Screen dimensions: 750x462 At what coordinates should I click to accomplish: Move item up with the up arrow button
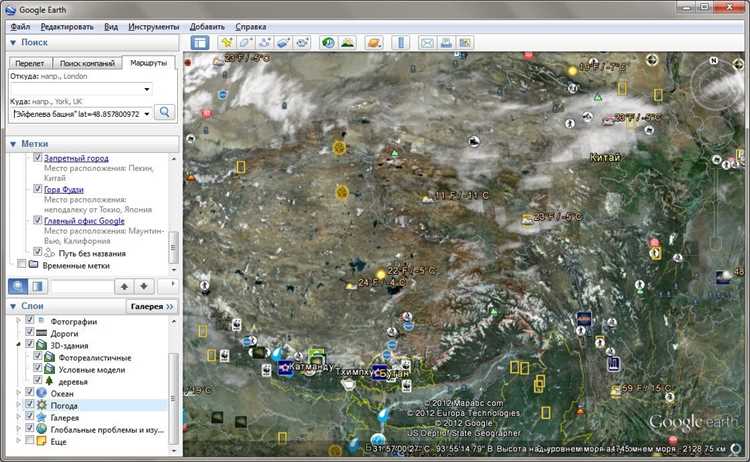click(124, 286)
